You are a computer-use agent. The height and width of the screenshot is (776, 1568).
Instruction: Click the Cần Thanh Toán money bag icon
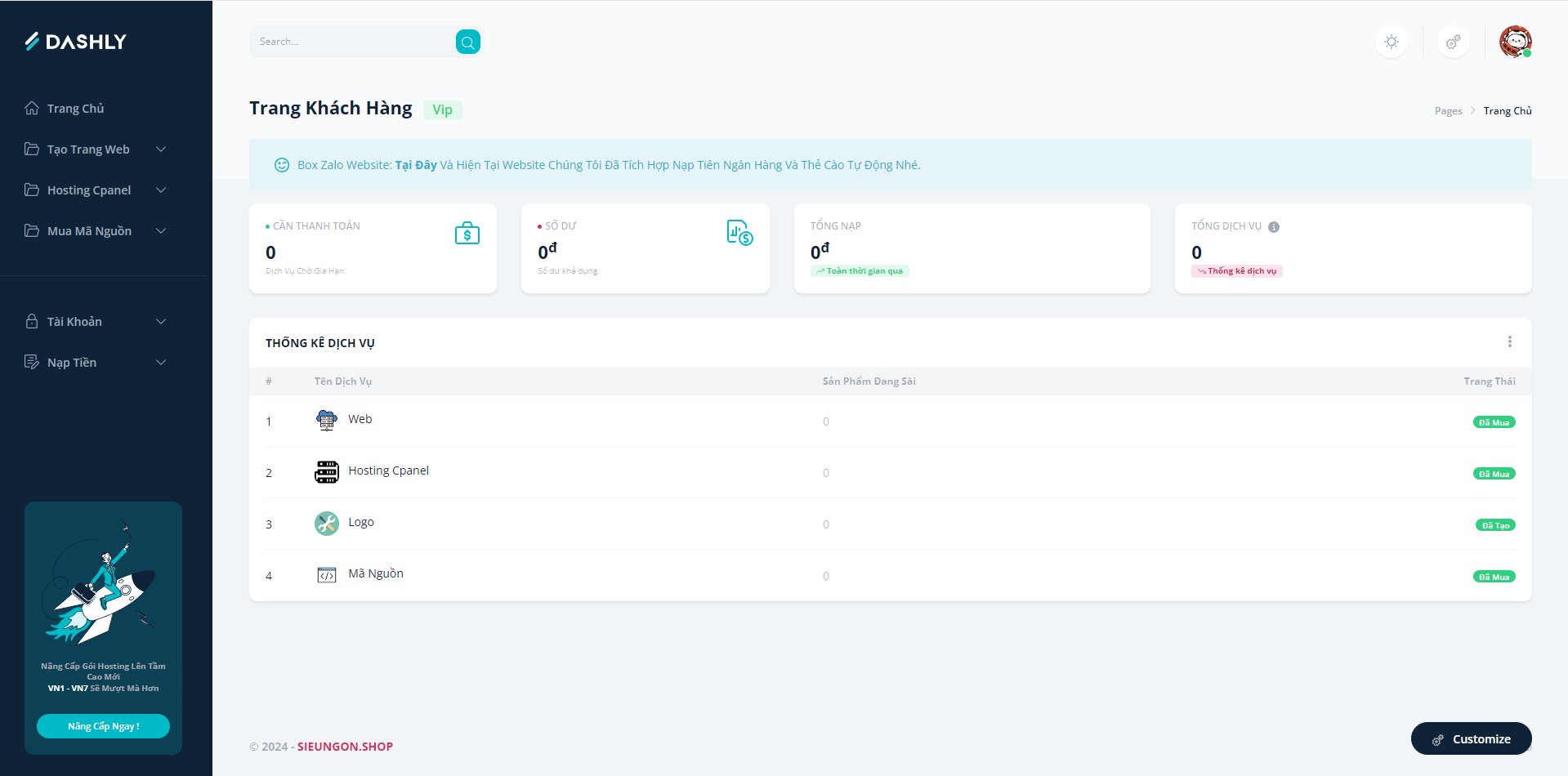(467, 234)
